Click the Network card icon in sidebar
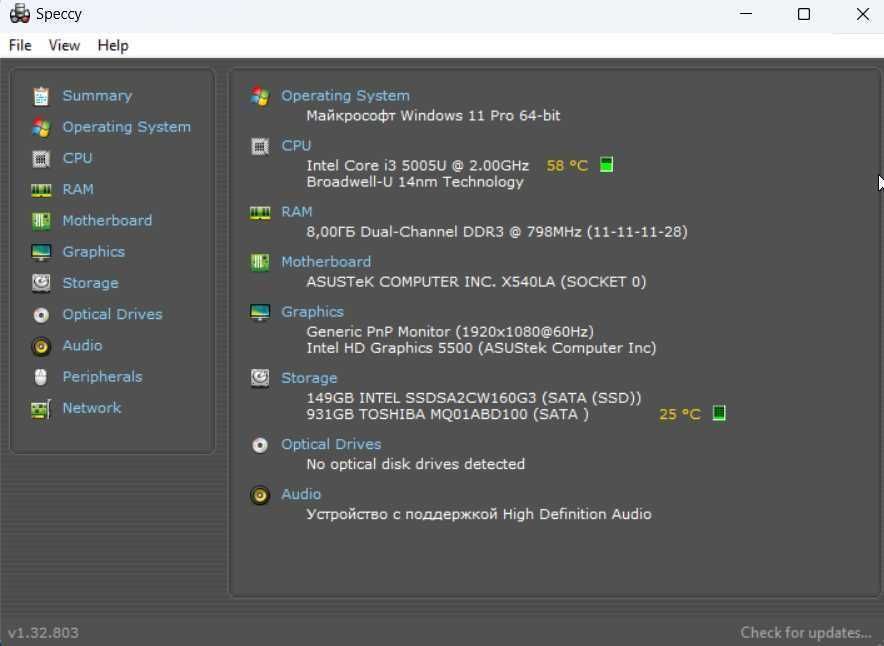The width and height of the screenshot is (884, 646). tap(41, 409)
